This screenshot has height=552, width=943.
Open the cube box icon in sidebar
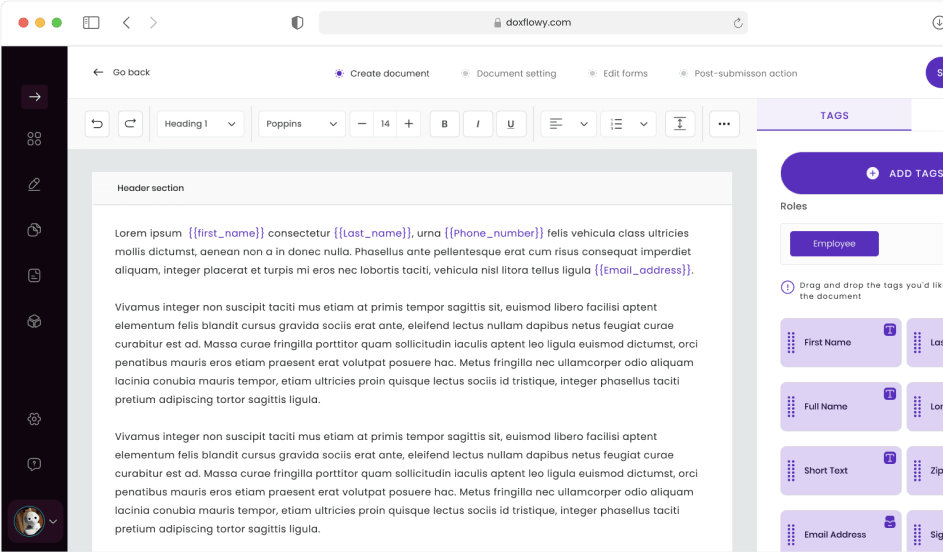pos(34,321)
